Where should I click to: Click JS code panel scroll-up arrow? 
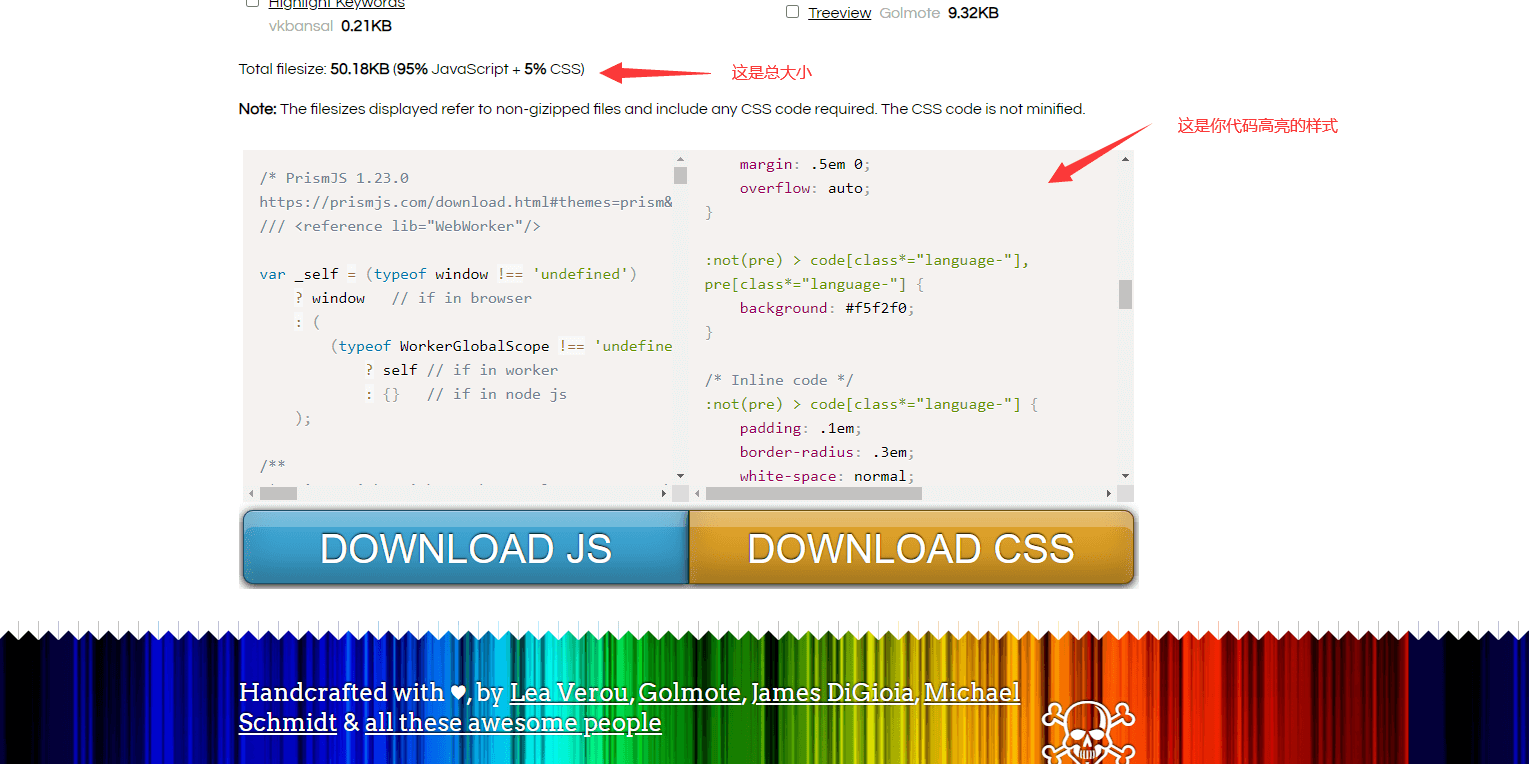[x=680, y=159]
